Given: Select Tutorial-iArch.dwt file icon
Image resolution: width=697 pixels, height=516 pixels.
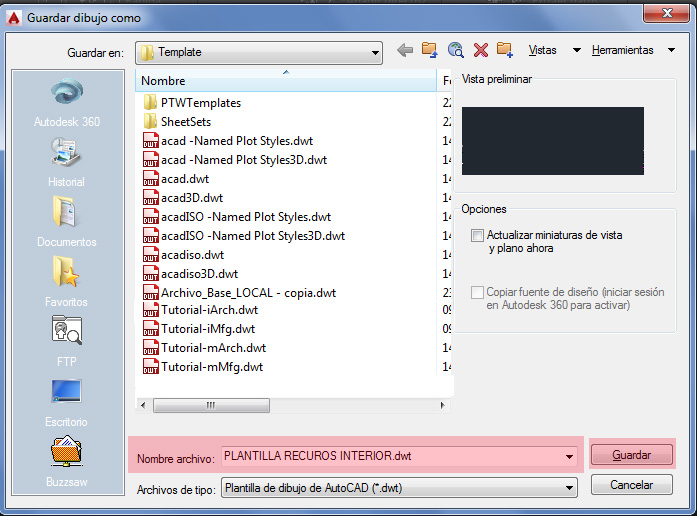Looking at the screenshot, I should (x=150, y=310).
